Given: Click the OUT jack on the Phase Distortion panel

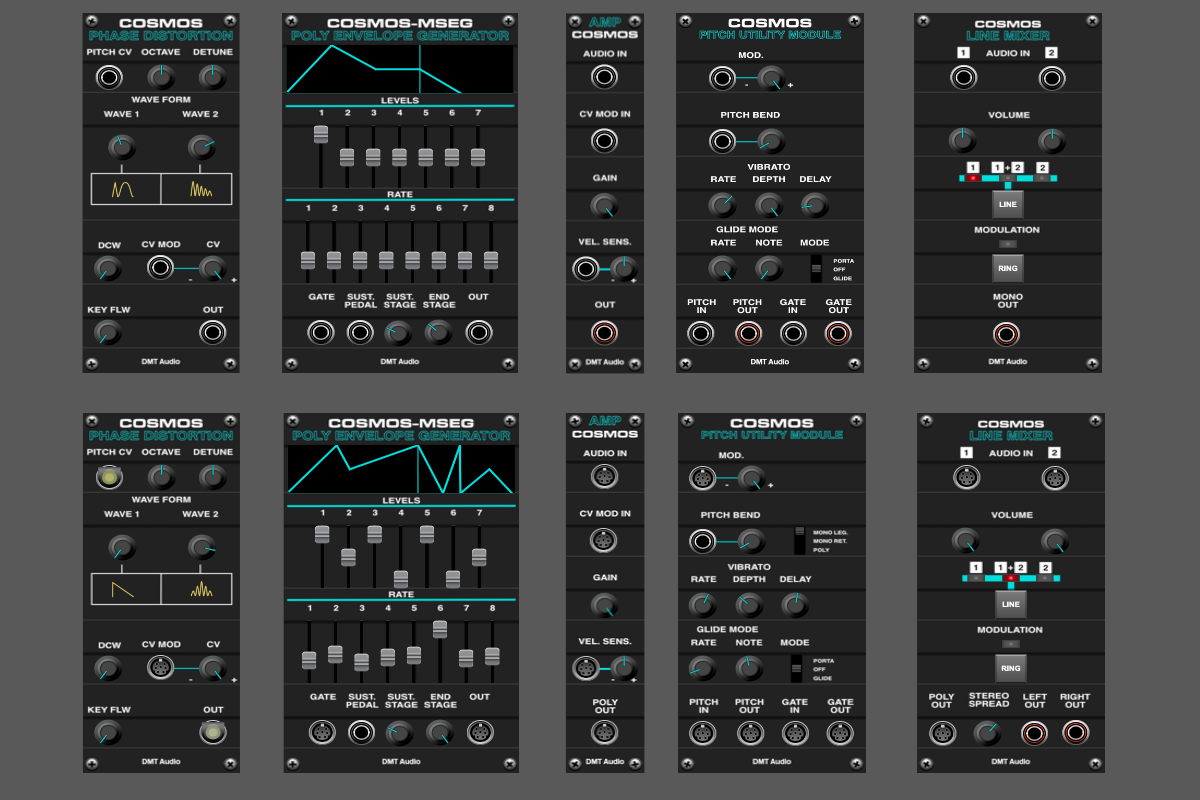Looking at the screenshot, I should [212, 333].
